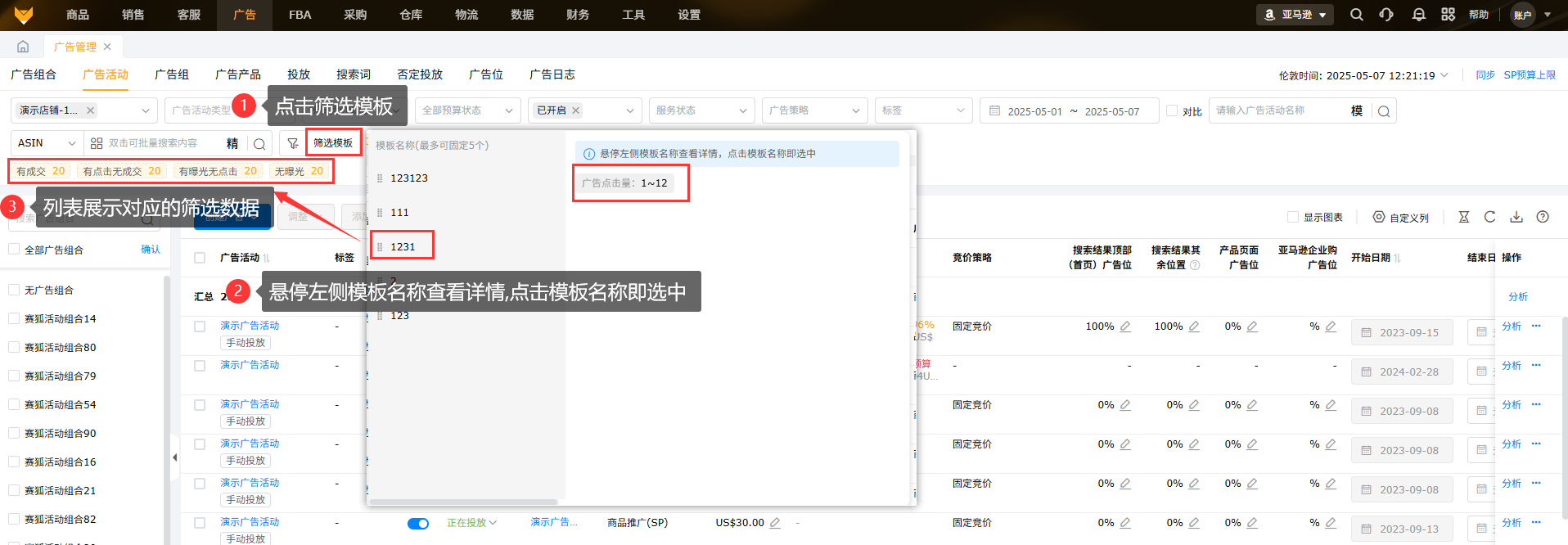
Task: Open the 广告 top menu
Action: pyautogui.click(x=245, y=15)
